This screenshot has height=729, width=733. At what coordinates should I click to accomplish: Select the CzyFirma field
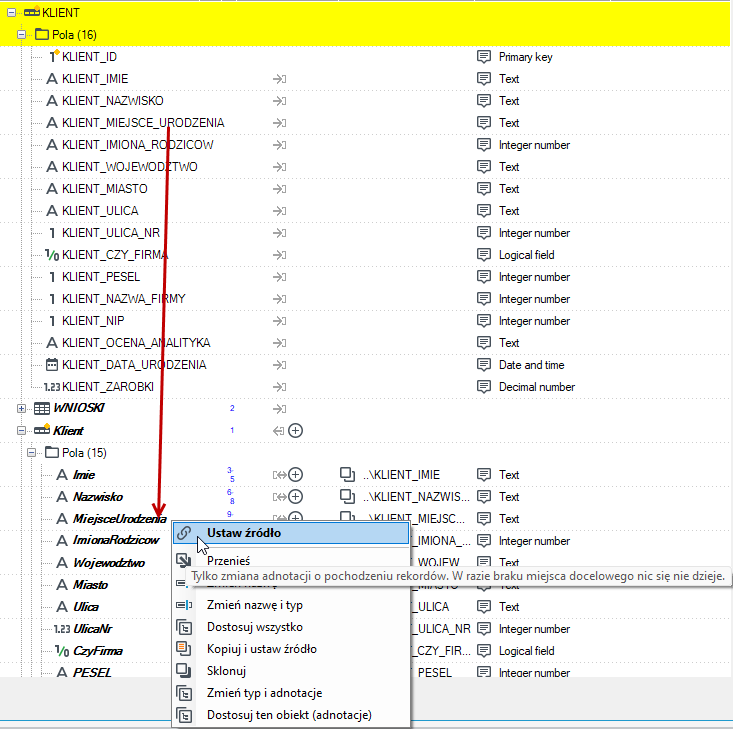pos(98,651)
